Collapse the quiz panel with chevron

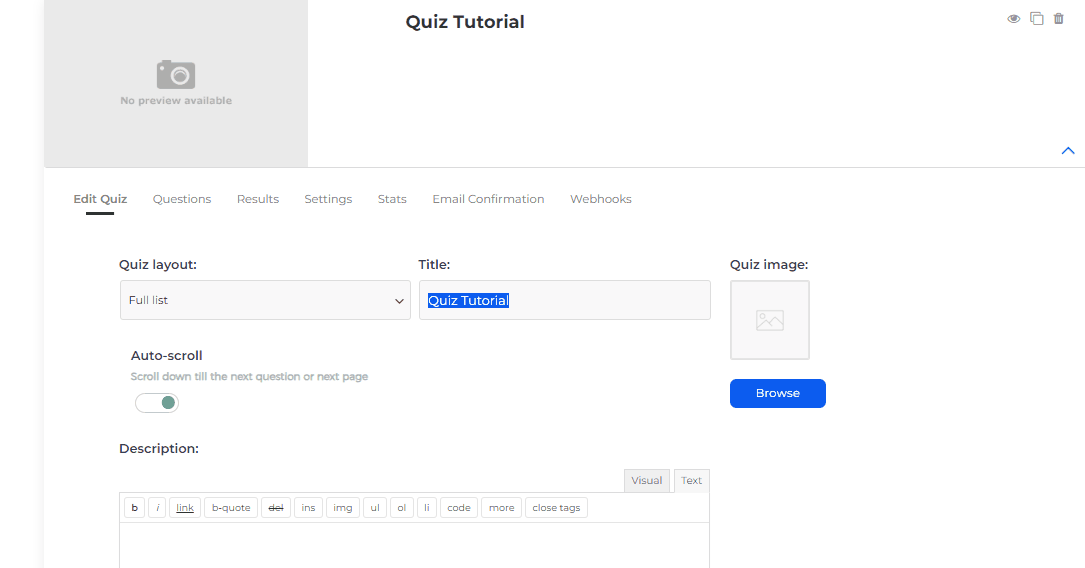[x=1067, y=151]
